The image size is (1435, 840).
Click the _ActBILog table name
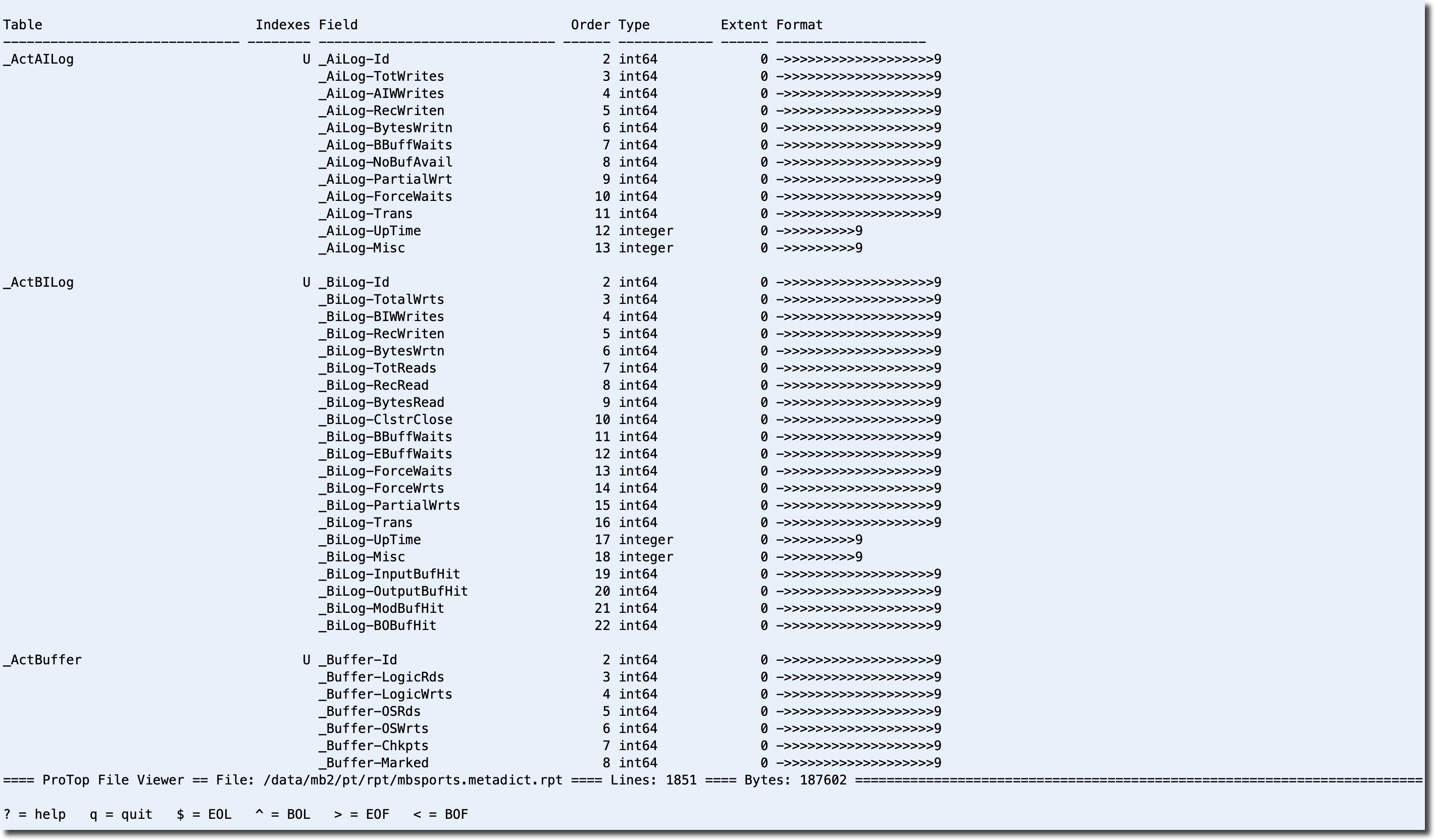(x=38, y=283)
